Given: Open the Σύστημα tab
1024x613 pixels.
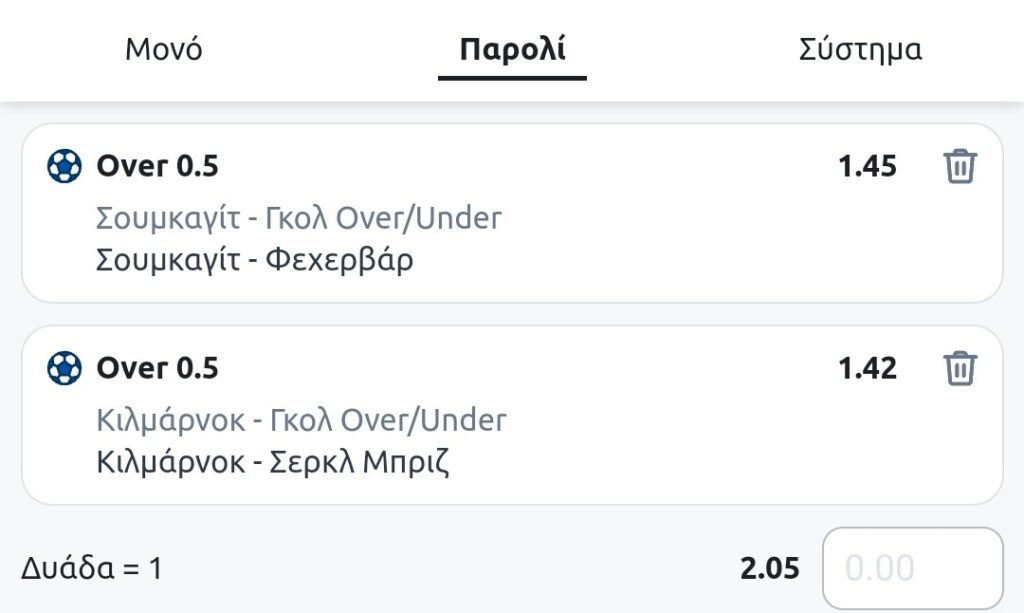Looking at the screenshot, I should pos(860,49).
